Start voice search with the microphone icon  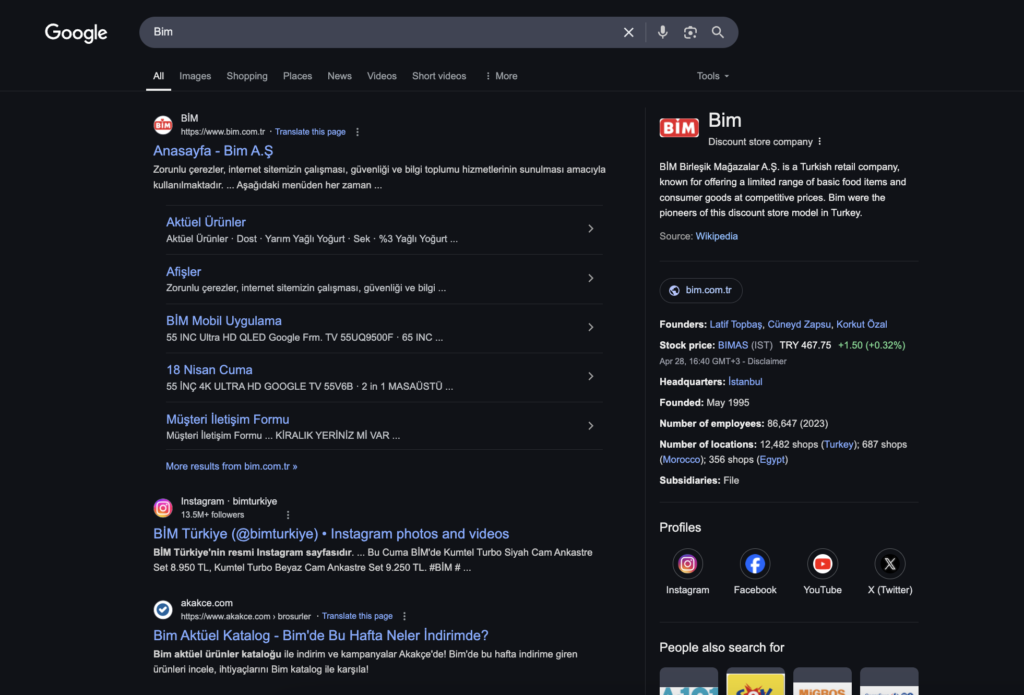click(x=662, y=32)
